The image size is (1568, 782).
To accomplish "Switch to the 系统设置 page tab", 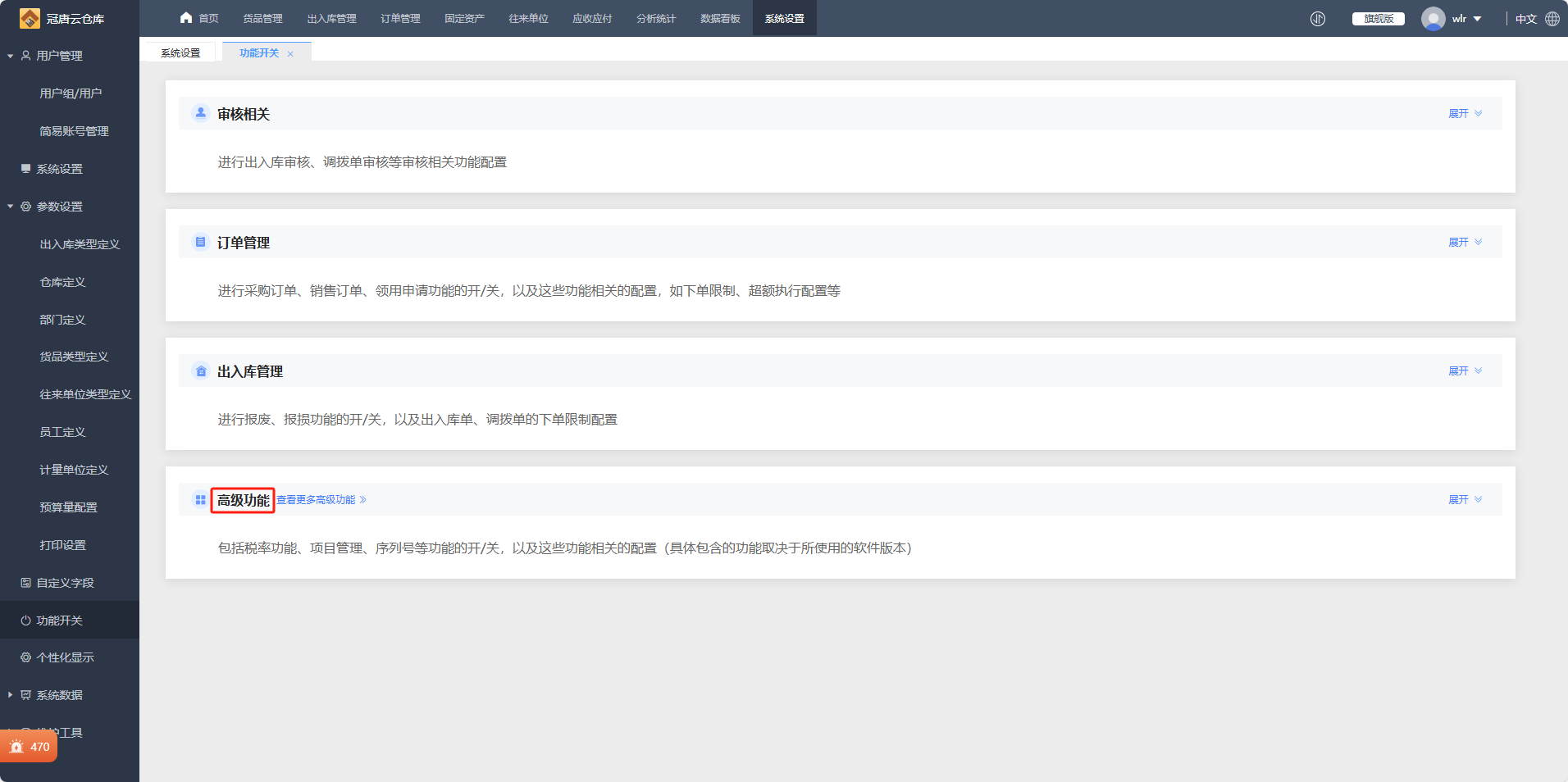I will (x=180, y=53).
